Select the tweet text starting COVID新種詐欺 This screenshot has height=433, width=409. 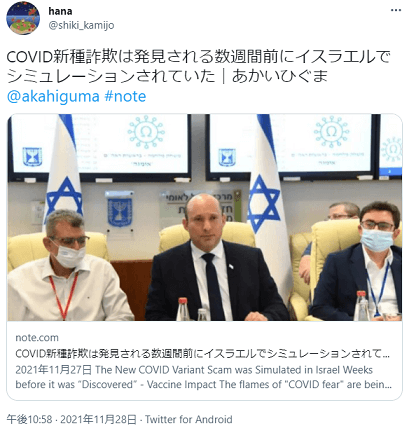(x=199, y=67)
